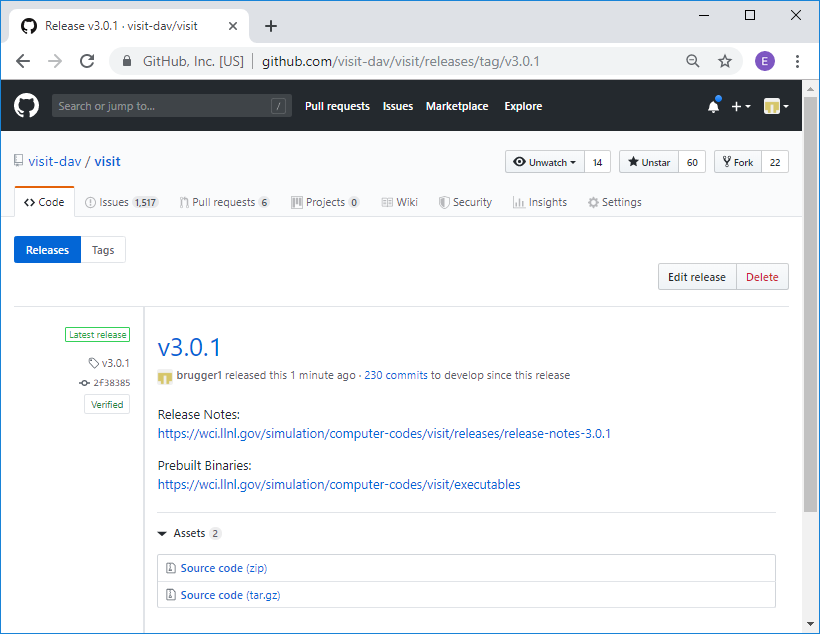
Task: Bookmark this page with star icon
Action: 724,61
